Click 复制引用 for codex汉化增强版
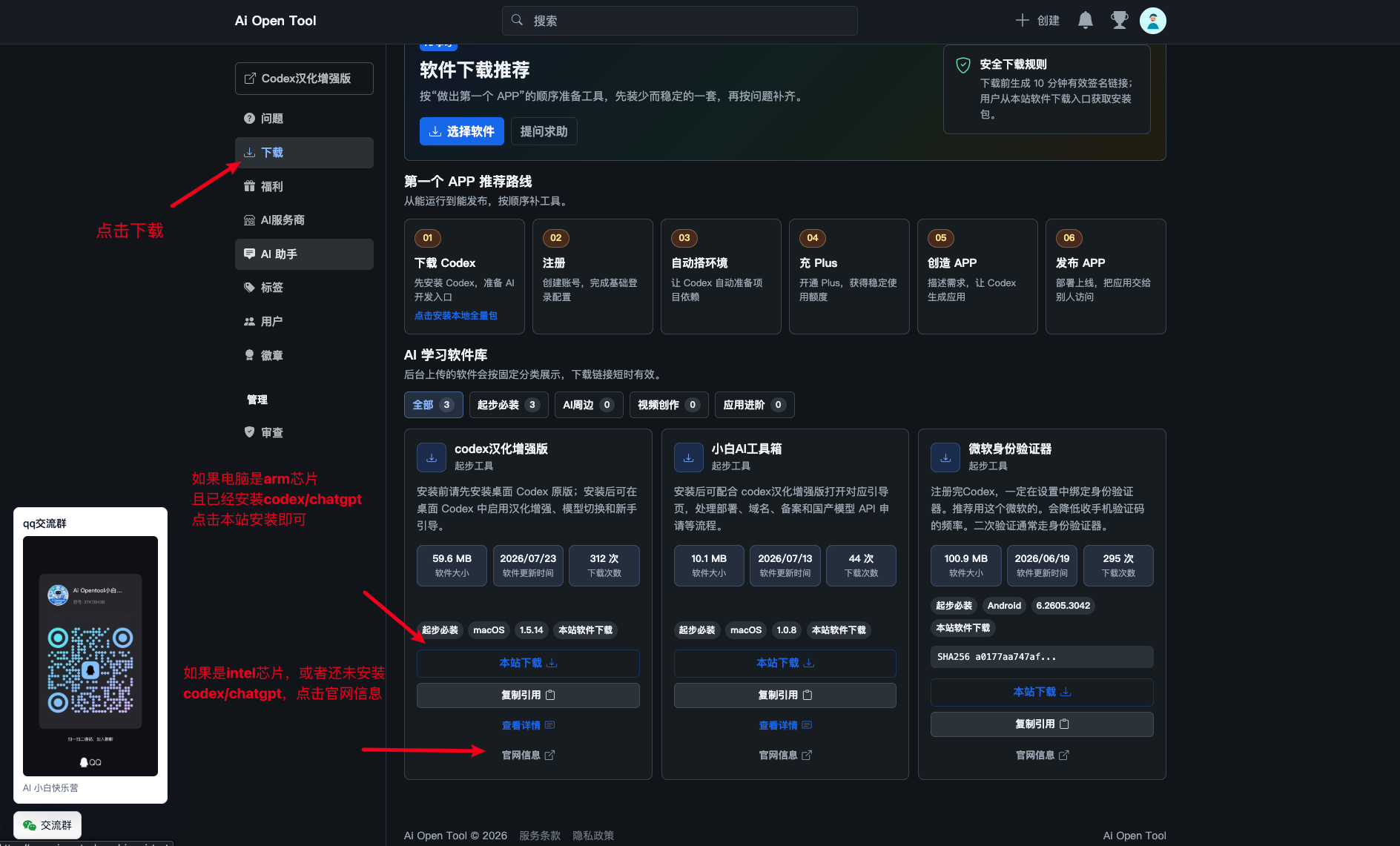This screenshot has height=846, width=1400. [528, 695]
